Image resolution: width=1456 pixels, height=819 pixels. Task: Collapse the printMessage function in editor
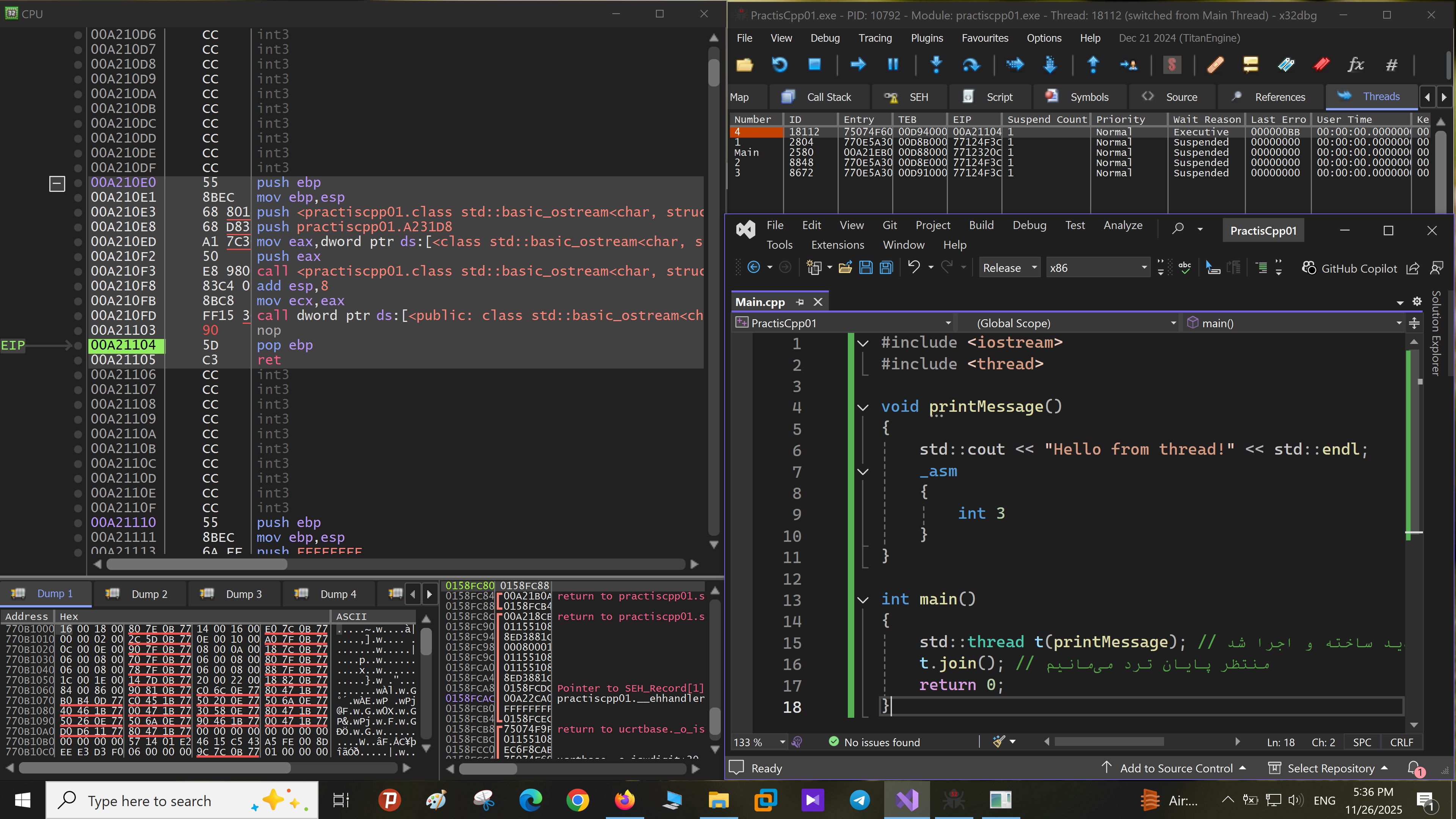click(x=863, y=407)
